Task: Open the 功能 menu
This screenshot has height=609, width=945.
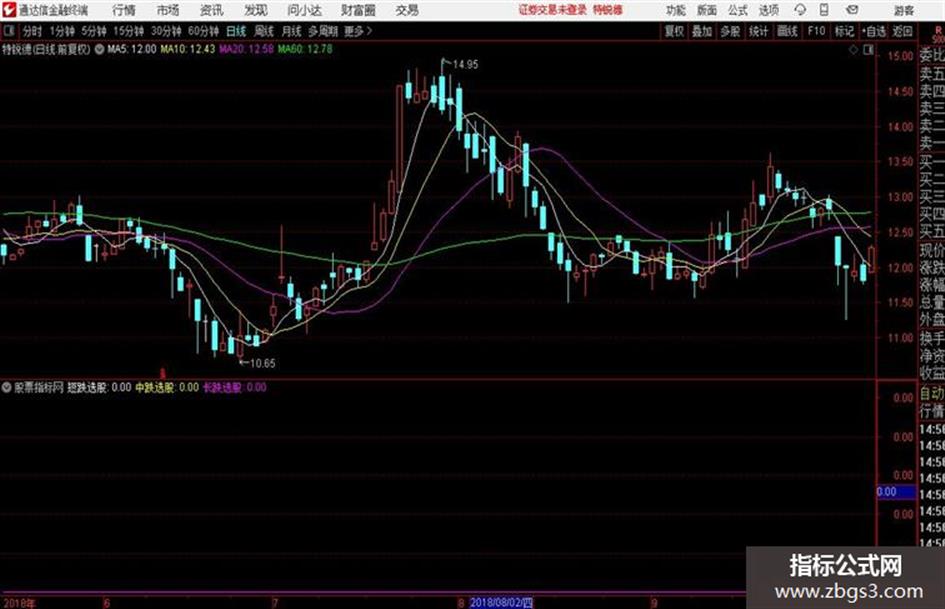Action: pyautogui.click(x=676, y=10)
